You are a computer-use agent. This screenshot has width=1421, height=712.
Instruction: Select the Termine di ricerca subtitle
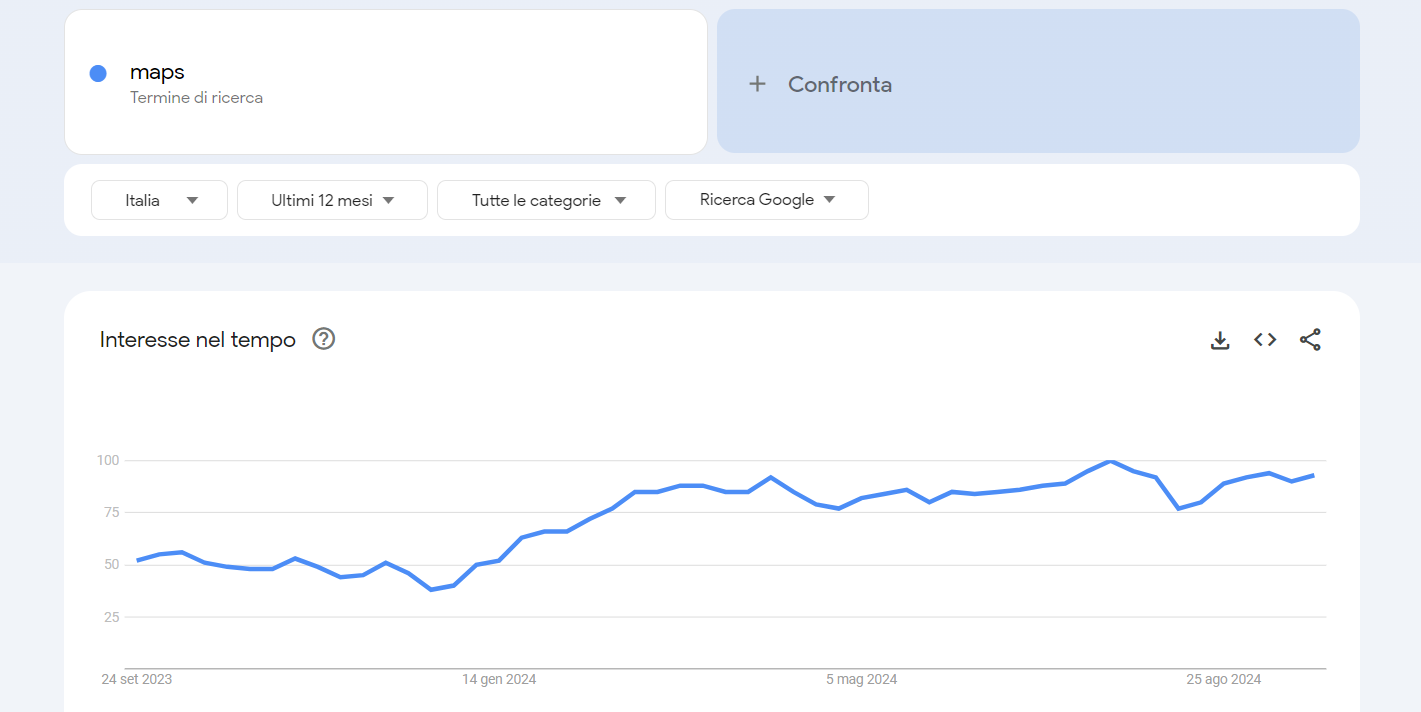tap(196, 98)
